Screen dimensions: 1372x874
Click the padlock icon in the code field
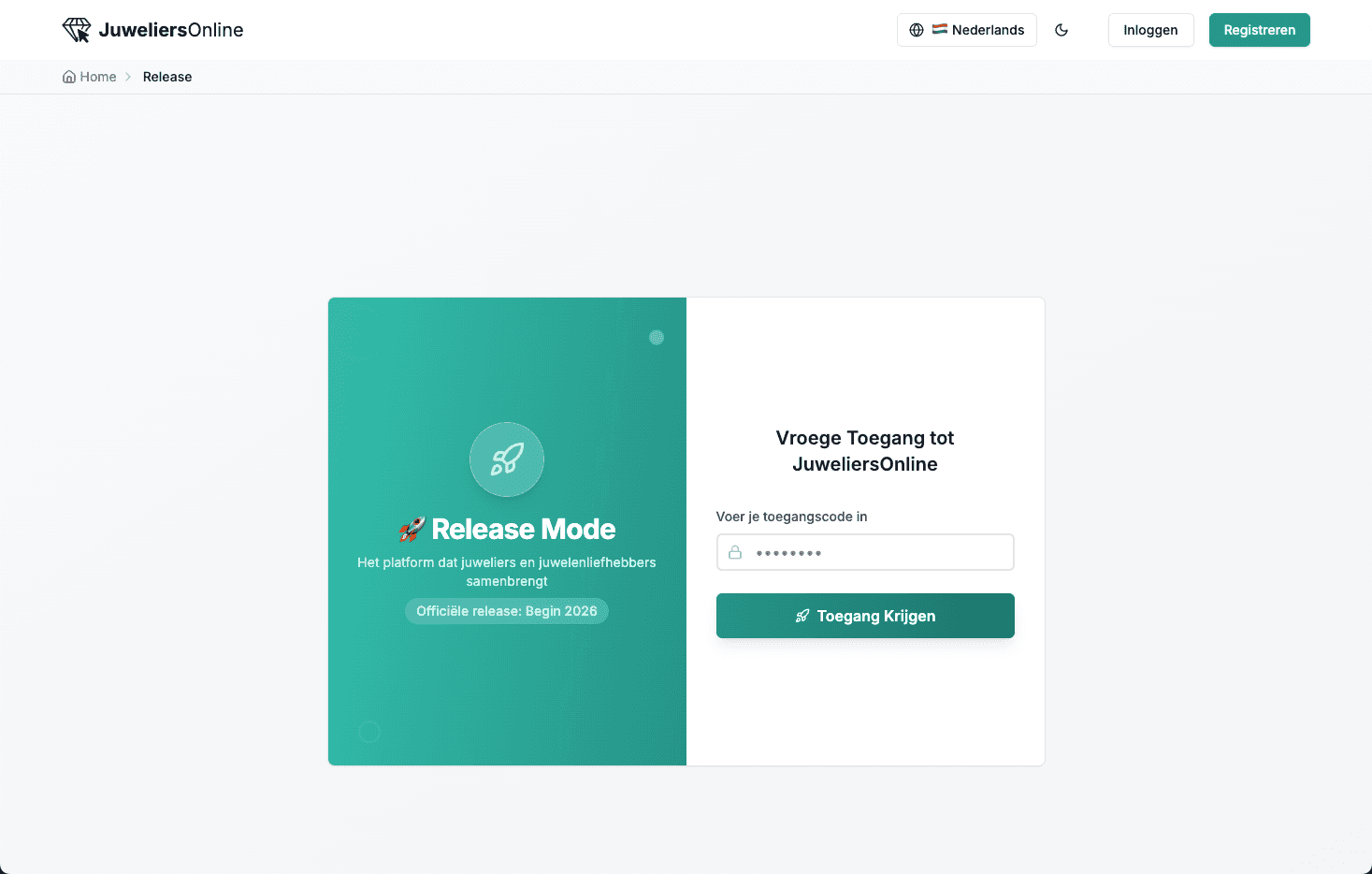735,552
